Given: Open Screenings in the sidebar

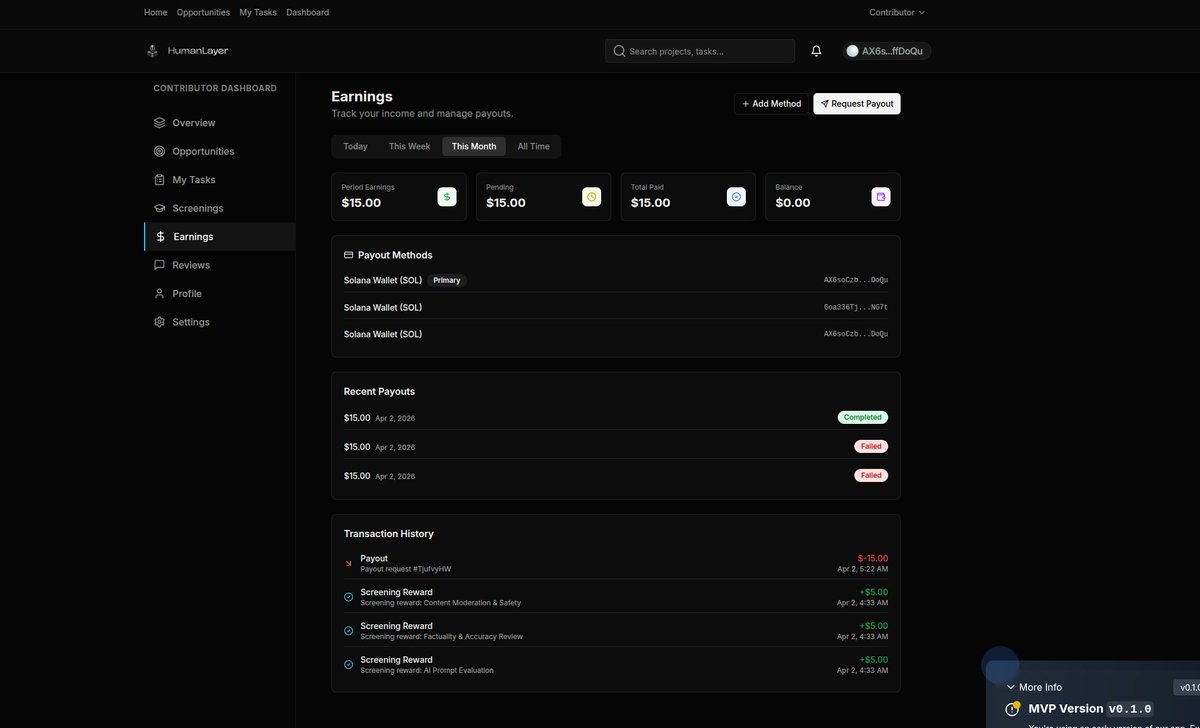Looking at the screenshot, I should point(220,208).
